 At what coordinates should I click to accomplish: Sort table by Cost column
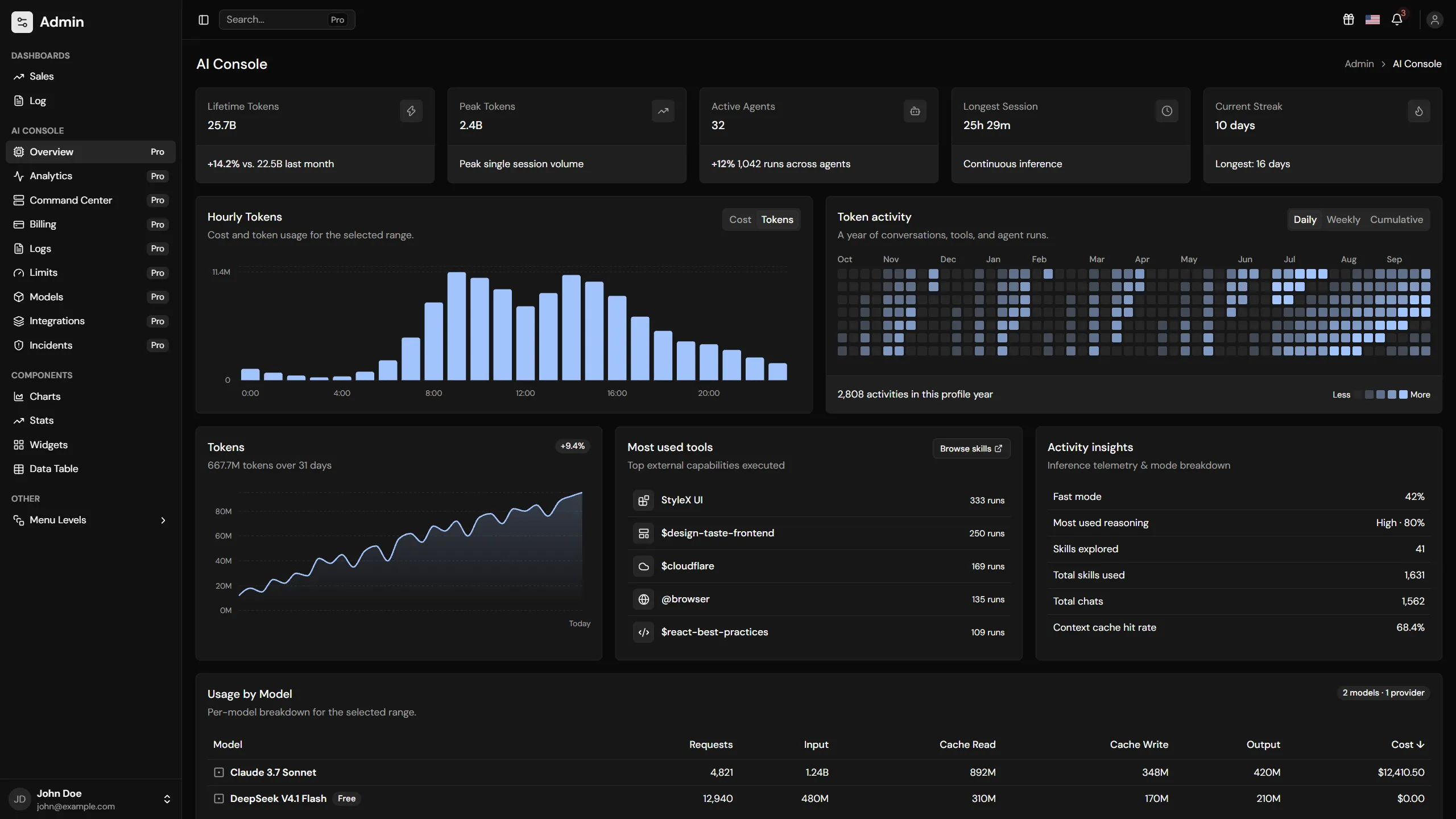tap(1408, 744)
